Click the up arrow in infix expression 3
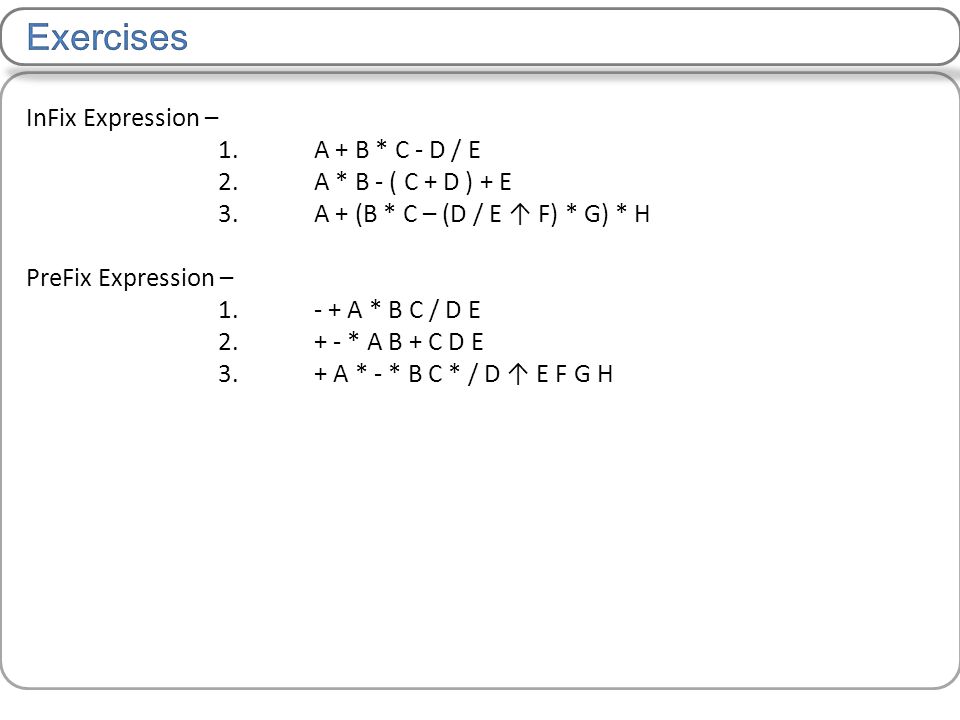 click(520, 214)
